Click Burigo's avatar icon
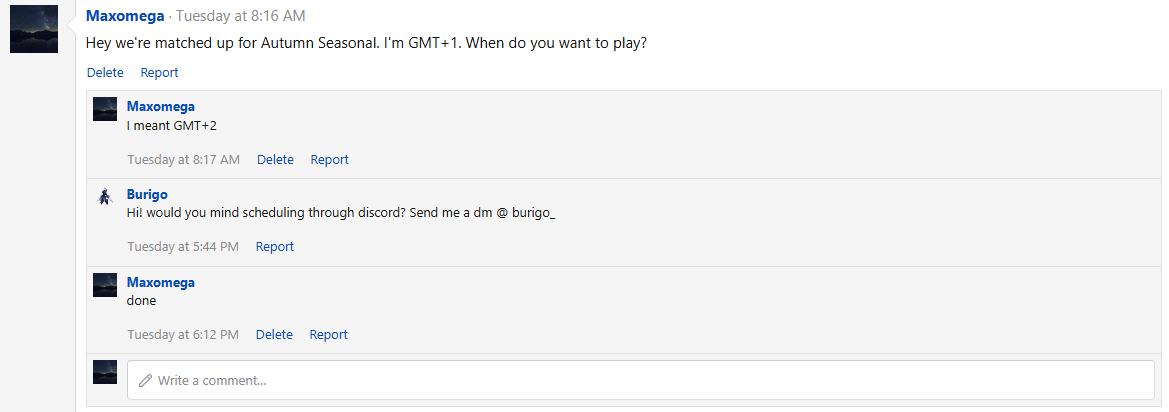Screen dimensions: 1169x412 pos(105,197)
